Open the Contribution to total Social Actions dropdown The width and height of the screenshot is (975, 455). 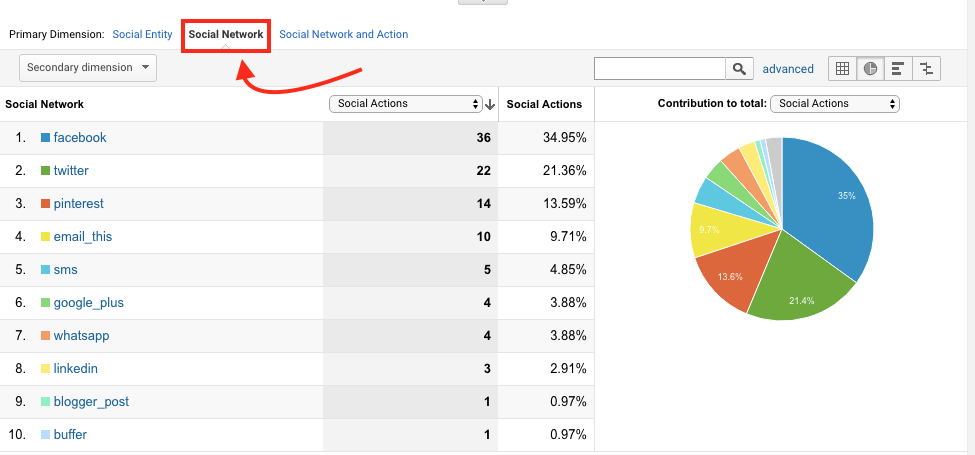[834, 104]
